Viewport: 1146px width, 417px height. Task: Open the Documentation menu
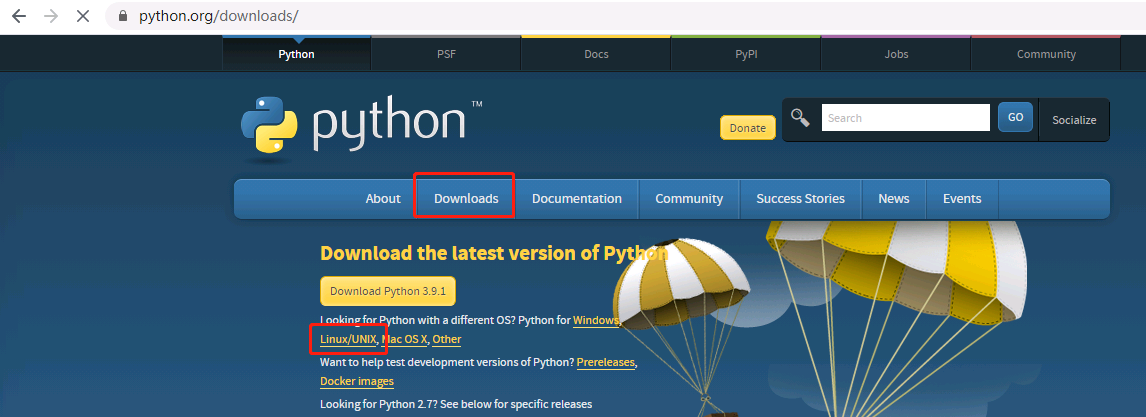(x=577, y=199)
